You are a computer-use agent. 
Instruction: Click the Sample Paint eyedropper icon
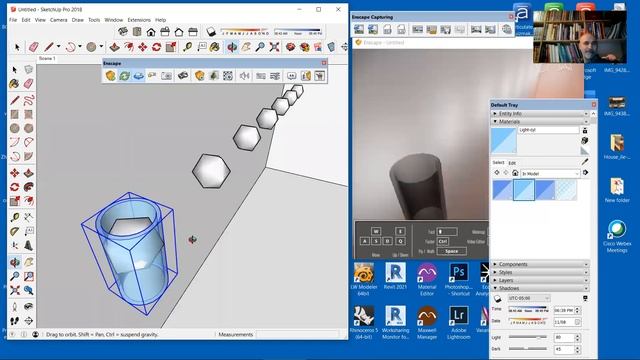pyautogui.click(x=585, y=162)
